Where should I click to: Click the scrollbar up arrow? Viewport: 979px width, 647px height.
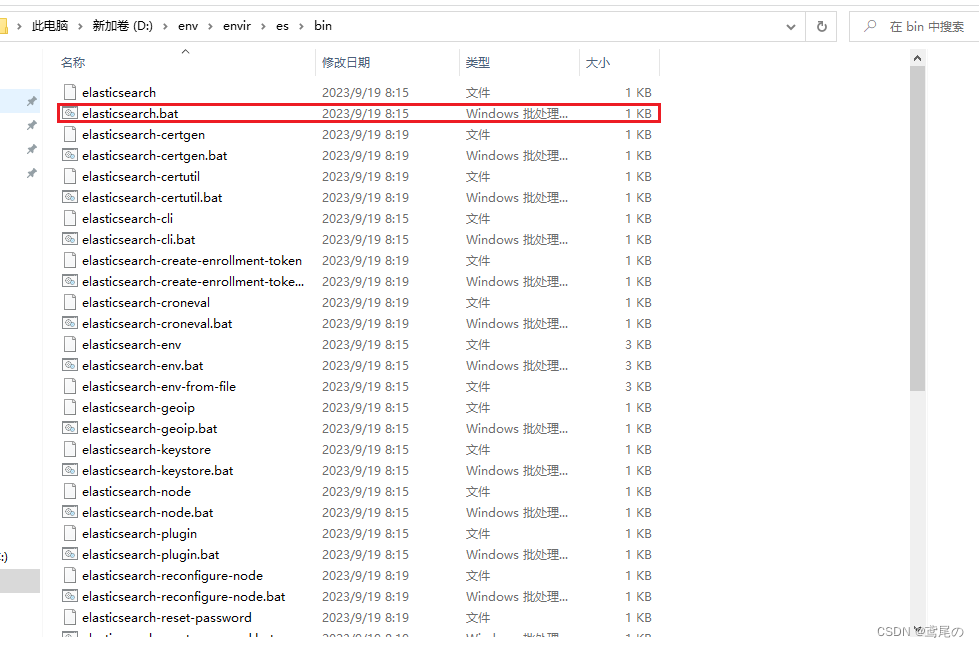[x=917, y=58]
